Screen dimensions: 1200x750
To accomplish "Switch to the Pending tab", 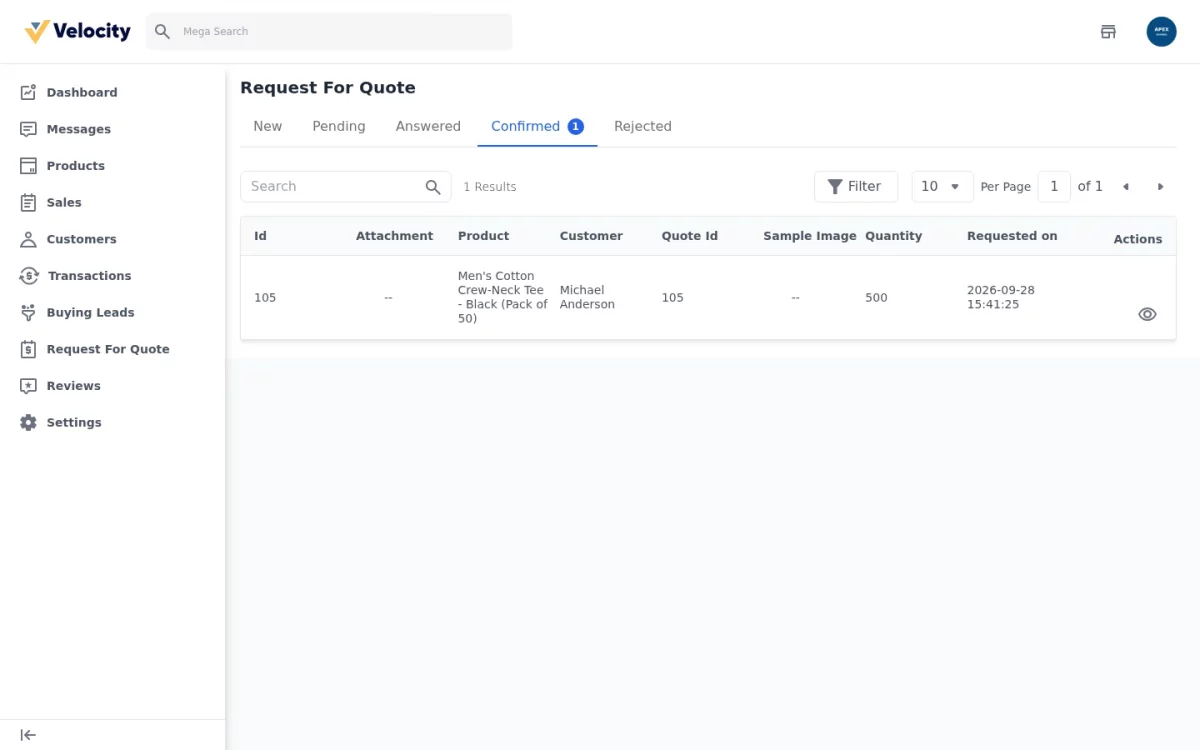I will point(339,126).
